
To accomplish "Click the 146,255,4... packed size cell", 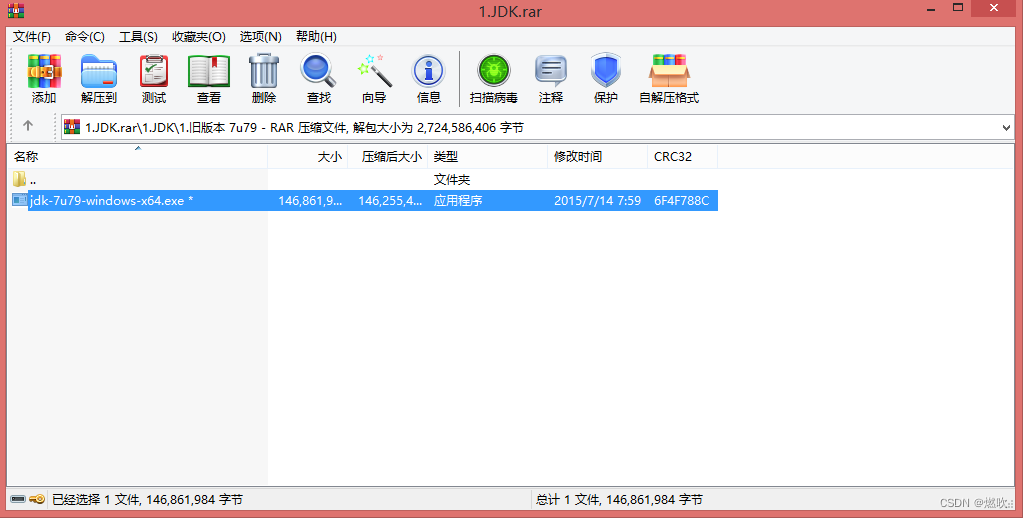I will [390, 200].
